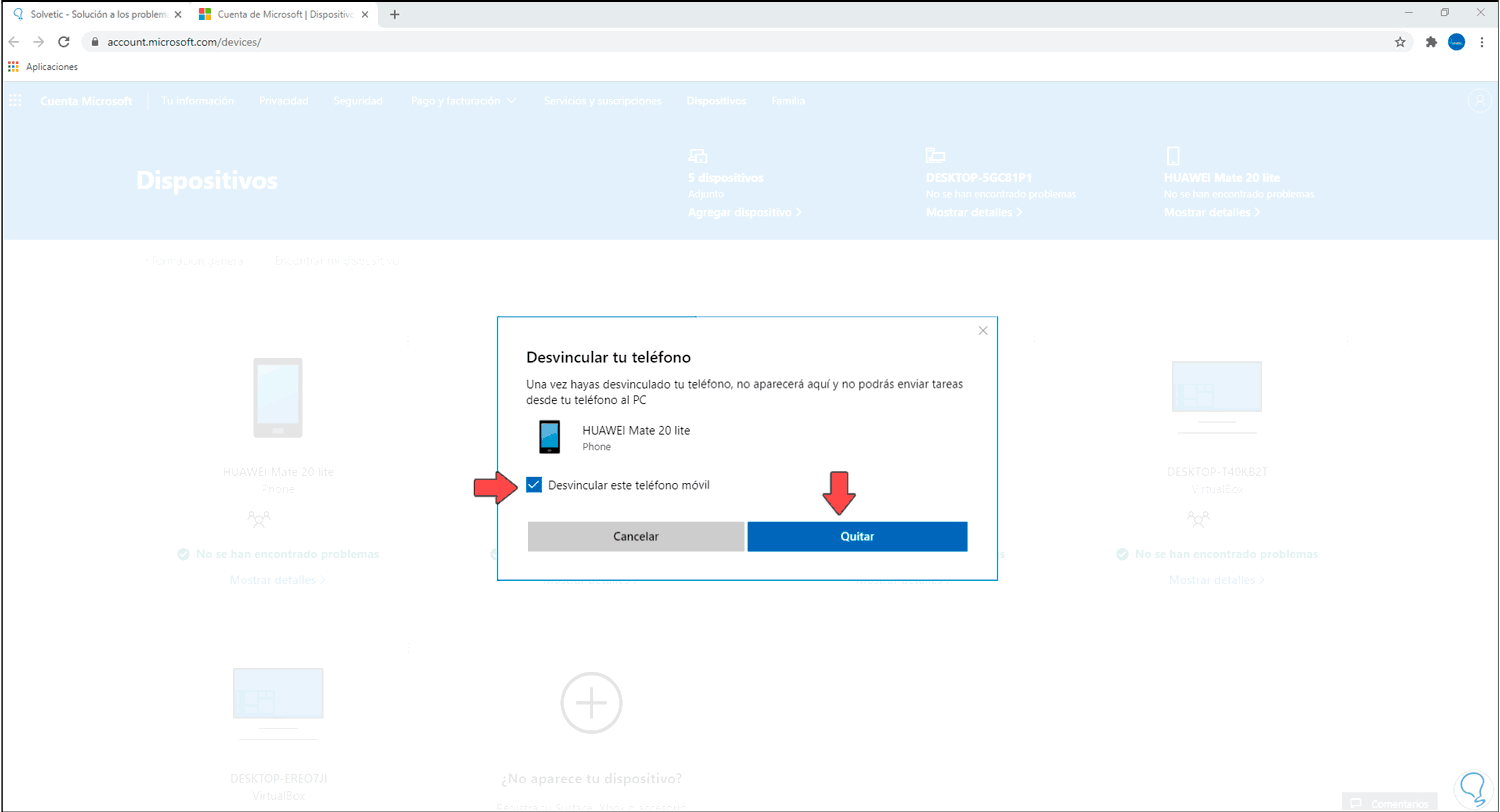The image size is (1500, 812).
Task: Switch to the Solvetic tab
Action: [x=98, y=14]
